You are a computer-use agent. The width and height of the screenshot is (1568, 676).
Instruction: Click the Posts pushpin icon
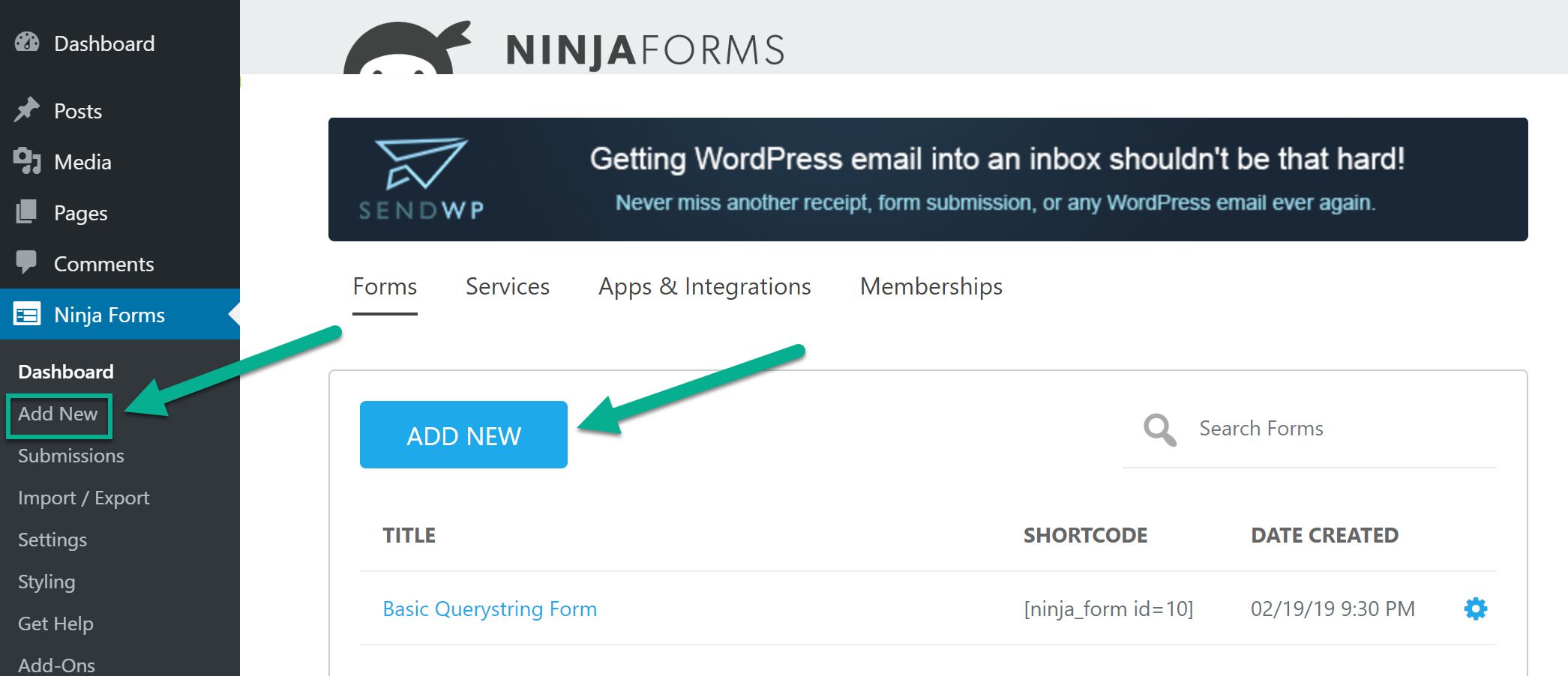point(27,110)
